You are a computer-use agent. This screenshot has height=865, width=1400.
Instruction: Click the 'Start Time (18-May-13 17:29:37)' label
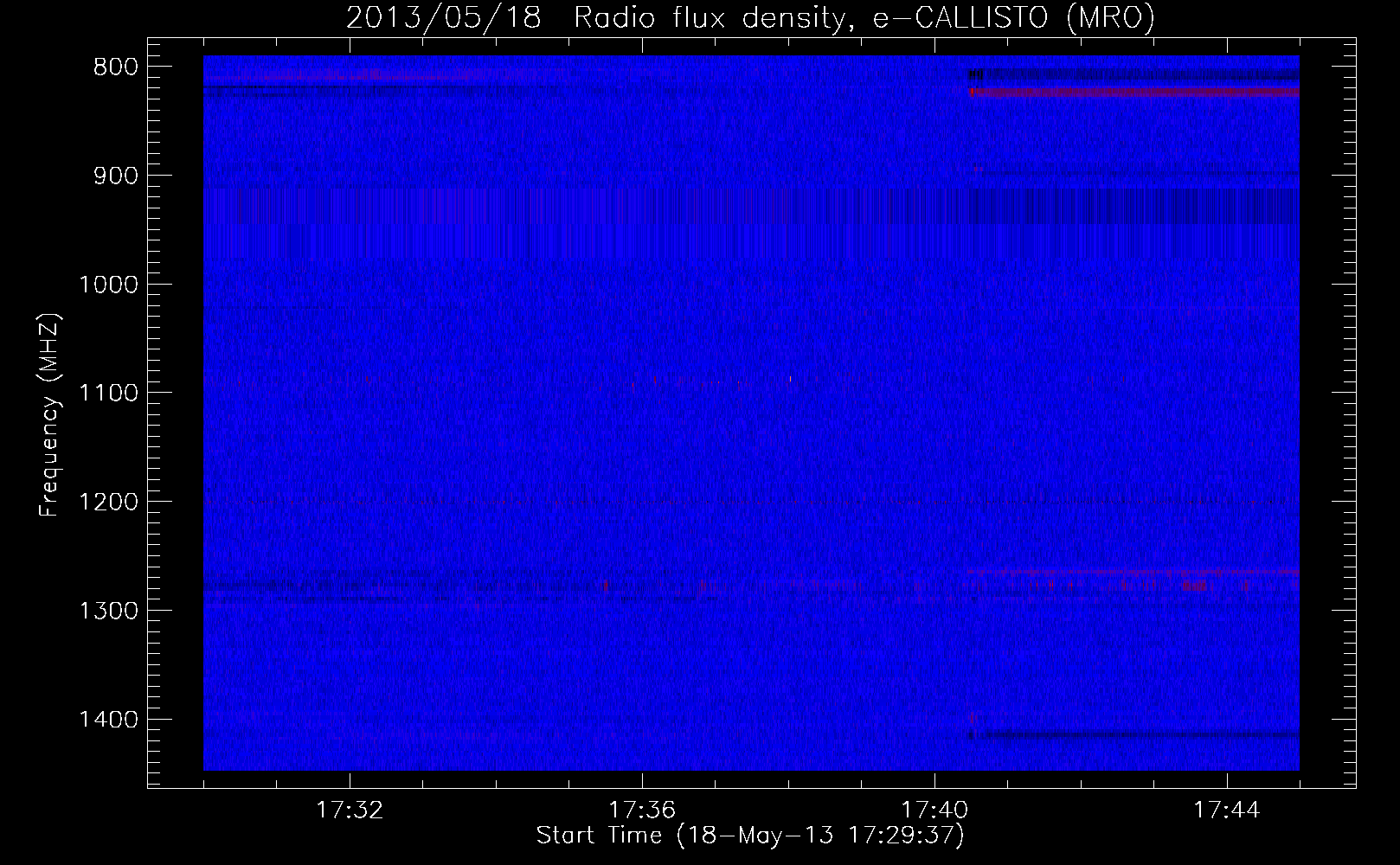click(750, 835)
